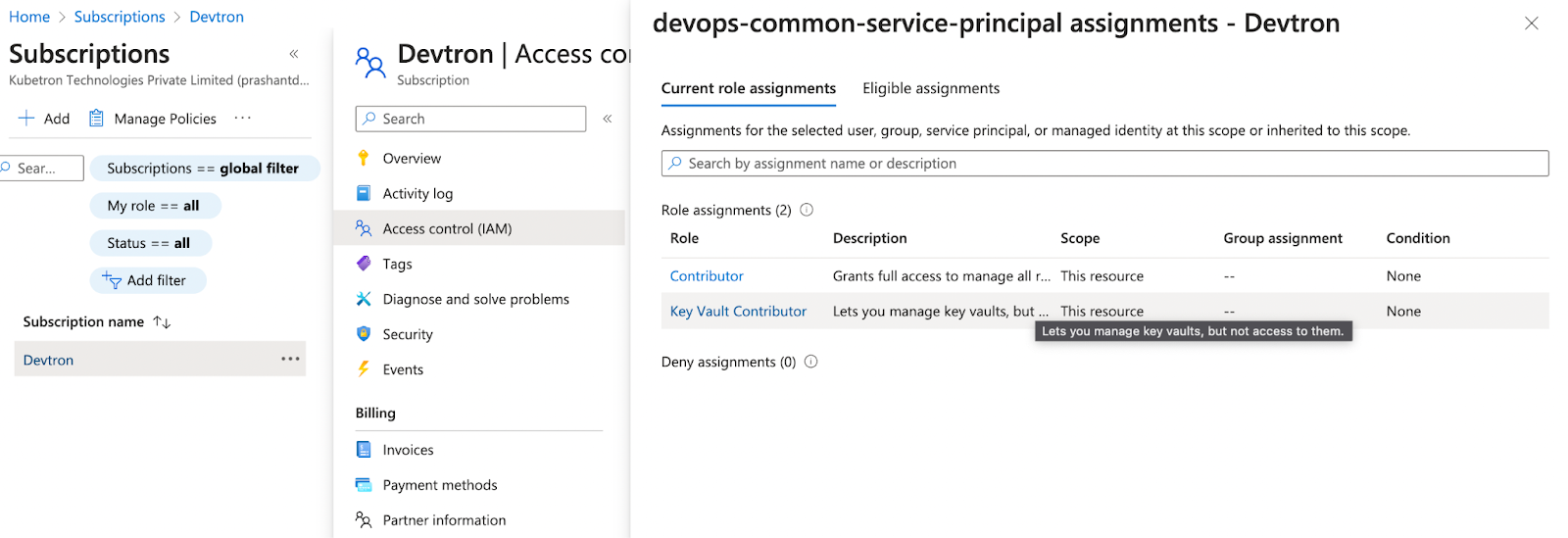Click the Billing section heading

click(375, 414)
